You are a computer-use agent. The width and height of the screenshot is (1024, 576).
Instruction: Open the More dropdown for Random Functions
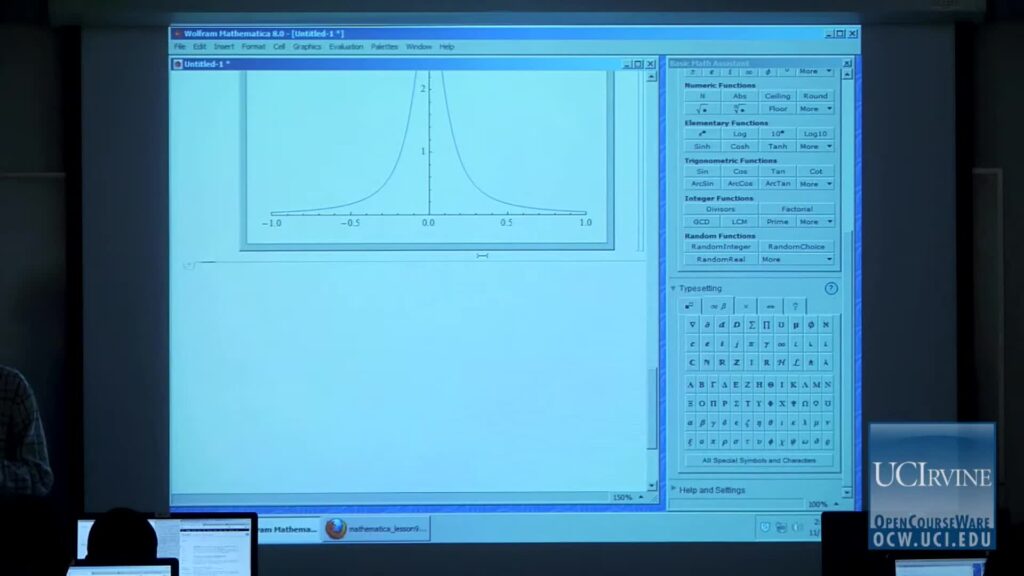click(796, 259)
